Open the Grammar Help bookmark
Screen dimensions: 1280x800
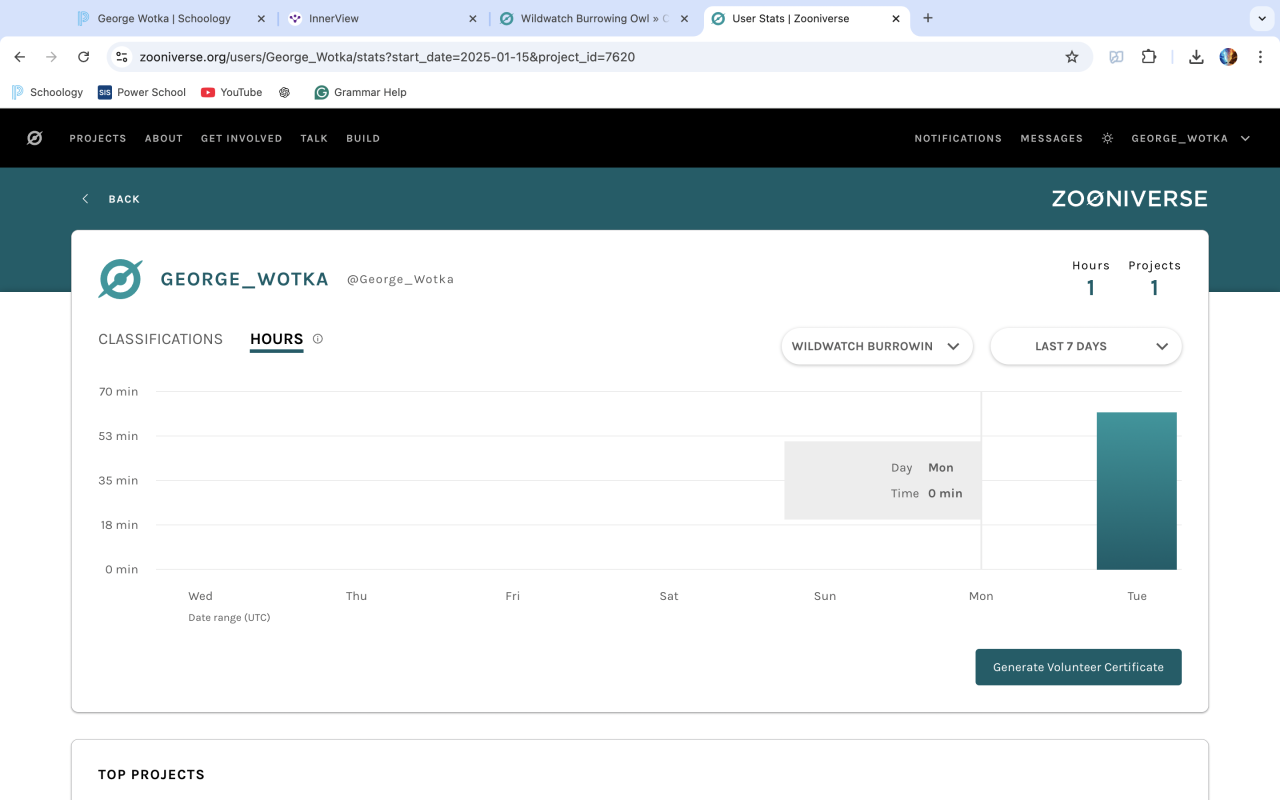click(361, 92)
